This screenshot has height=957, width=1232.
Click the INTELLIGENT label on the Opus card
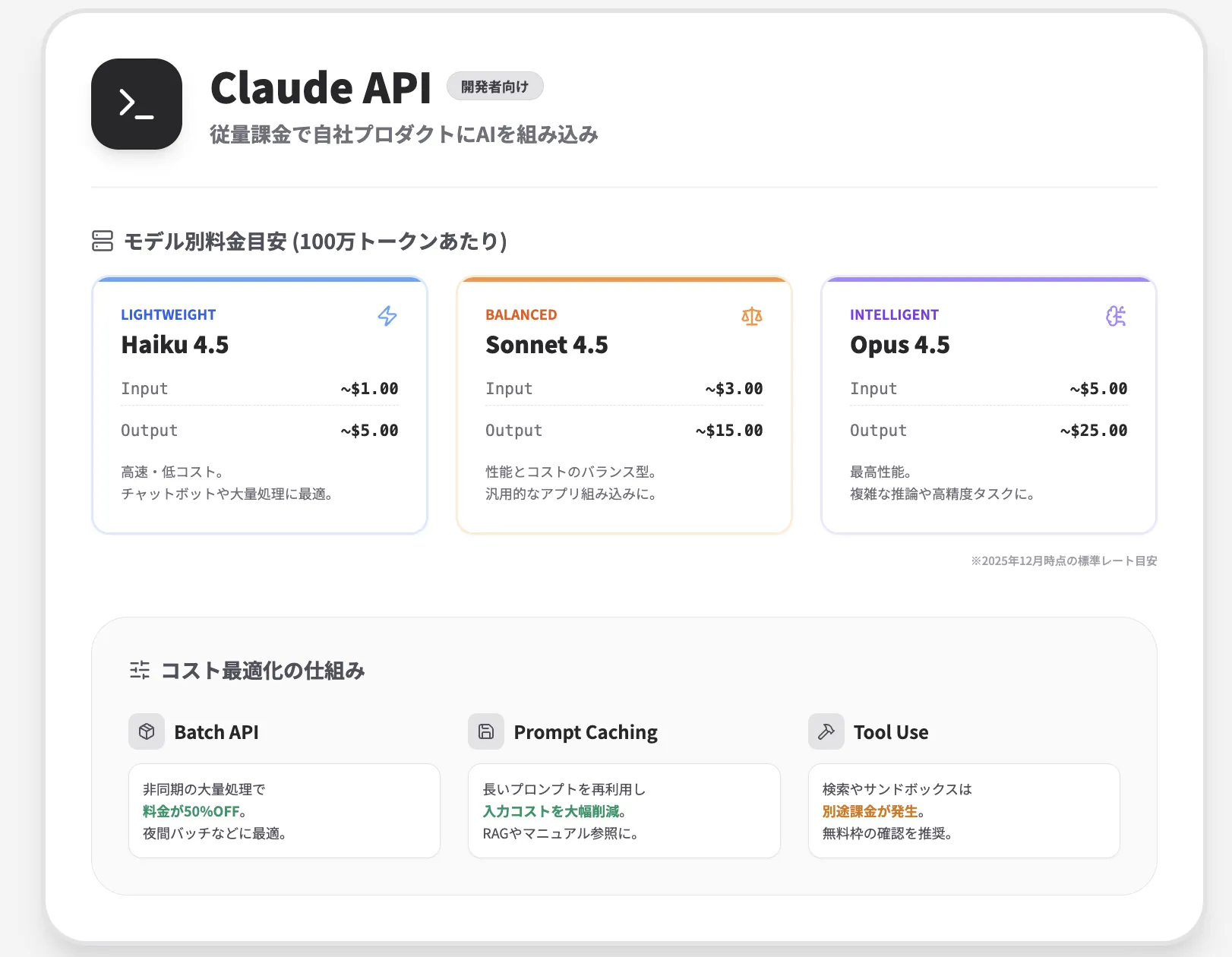coord(894,314)
